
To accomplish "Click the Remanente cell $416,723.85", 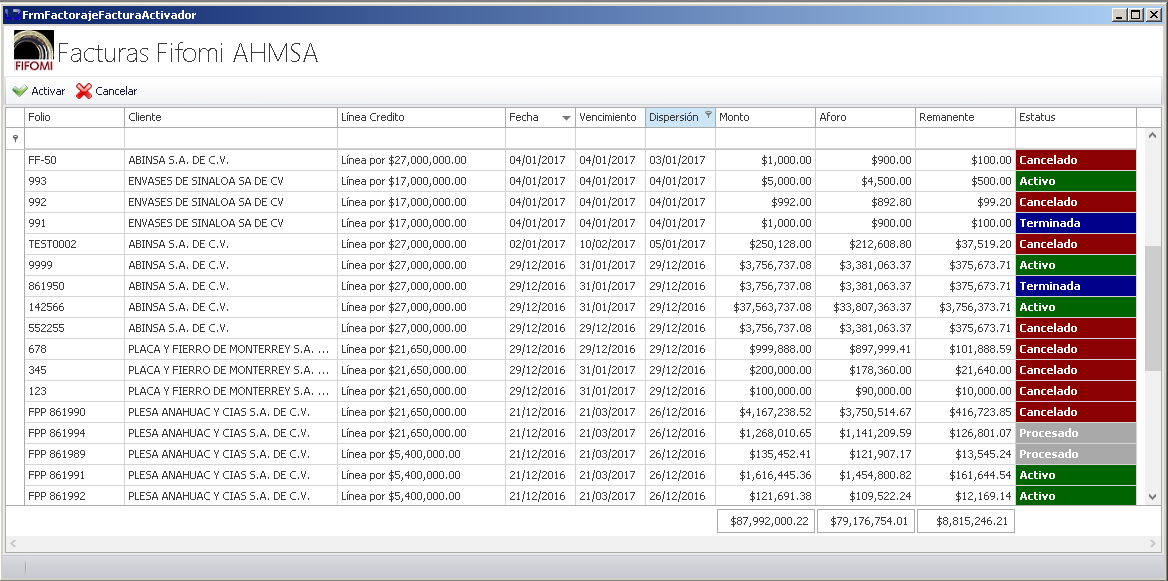I will click(x=965, y=412).
